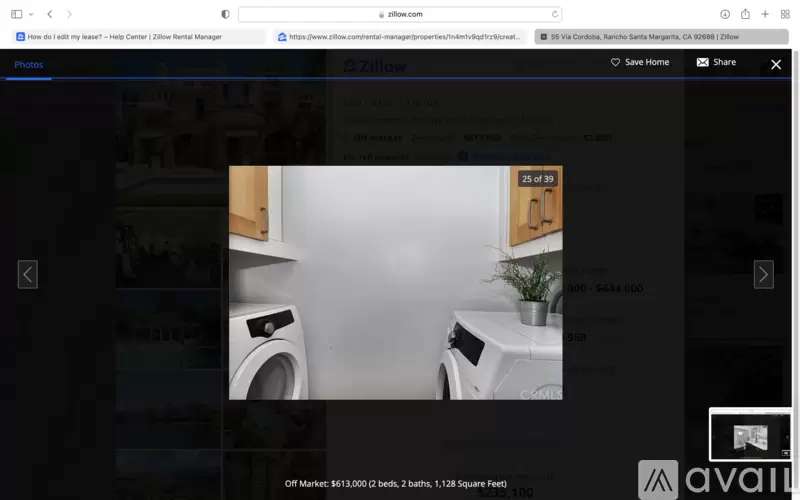
Task: Show the previous photo with left arrow
Action: click(x=28, y=274)
